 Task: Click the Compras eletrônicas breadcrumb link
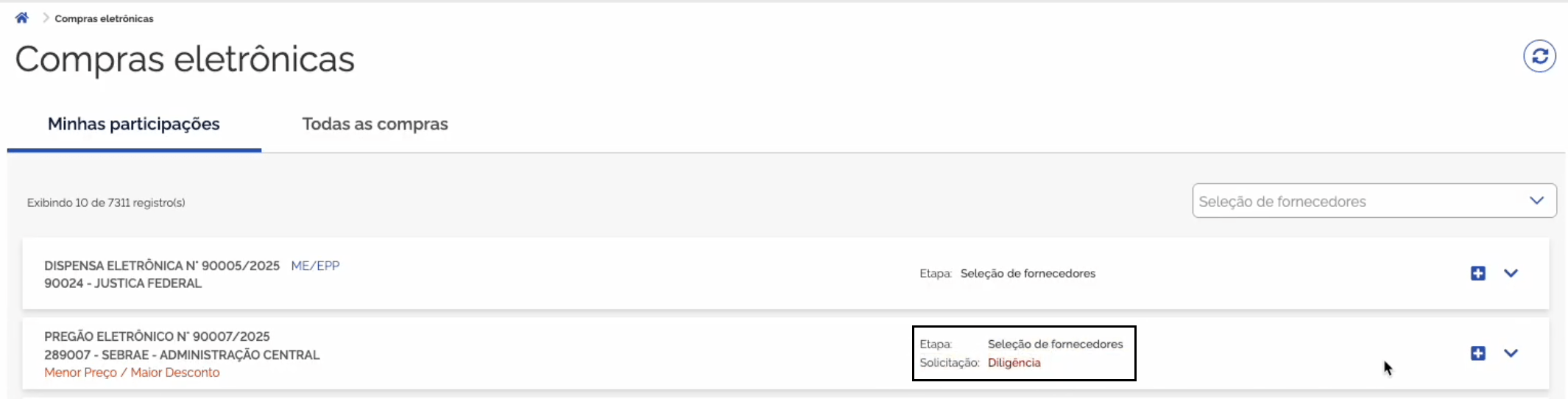point(104,18)
